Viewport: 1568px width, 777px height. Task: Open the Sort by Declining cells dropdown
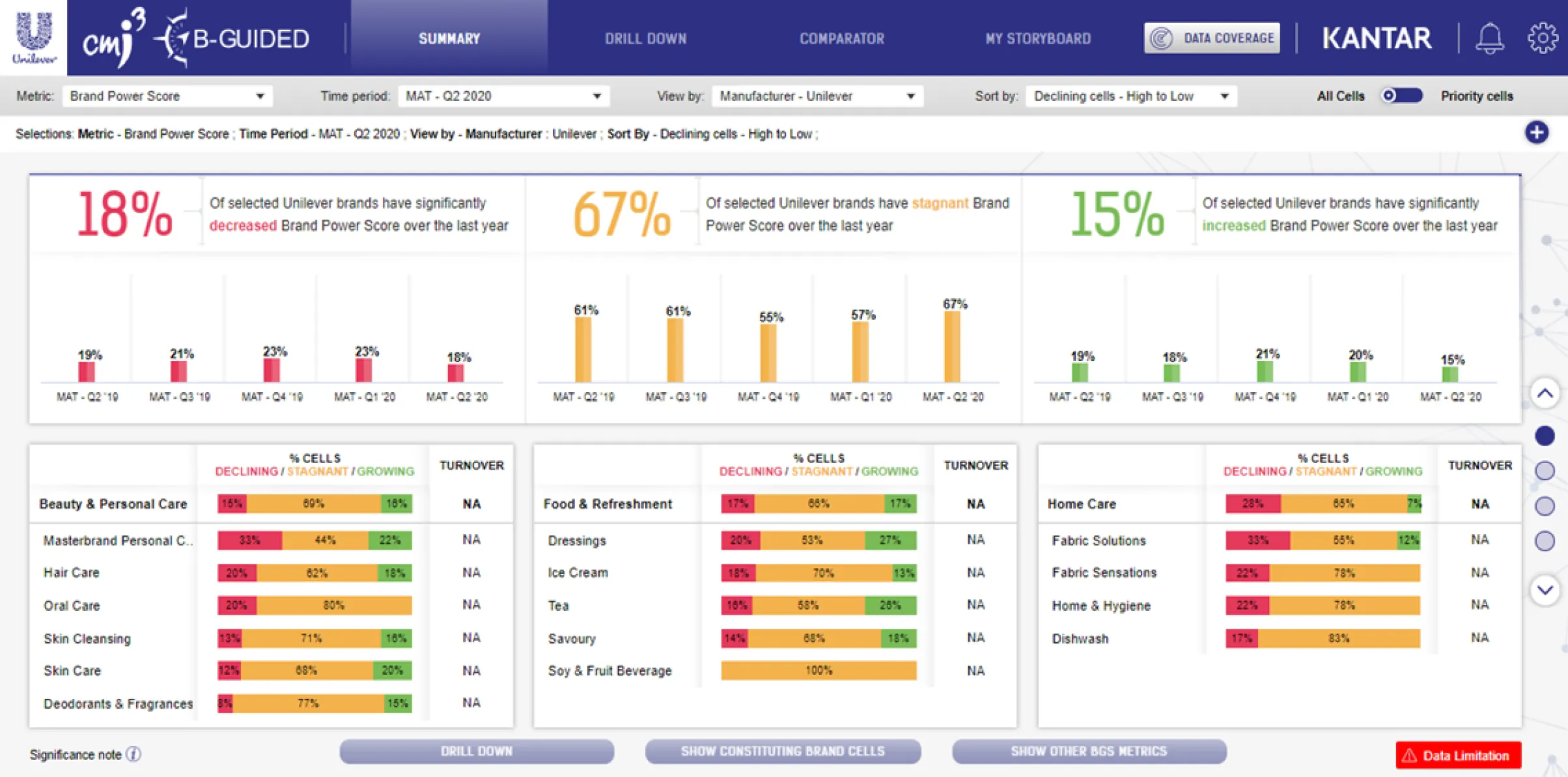coord(1131,96)
